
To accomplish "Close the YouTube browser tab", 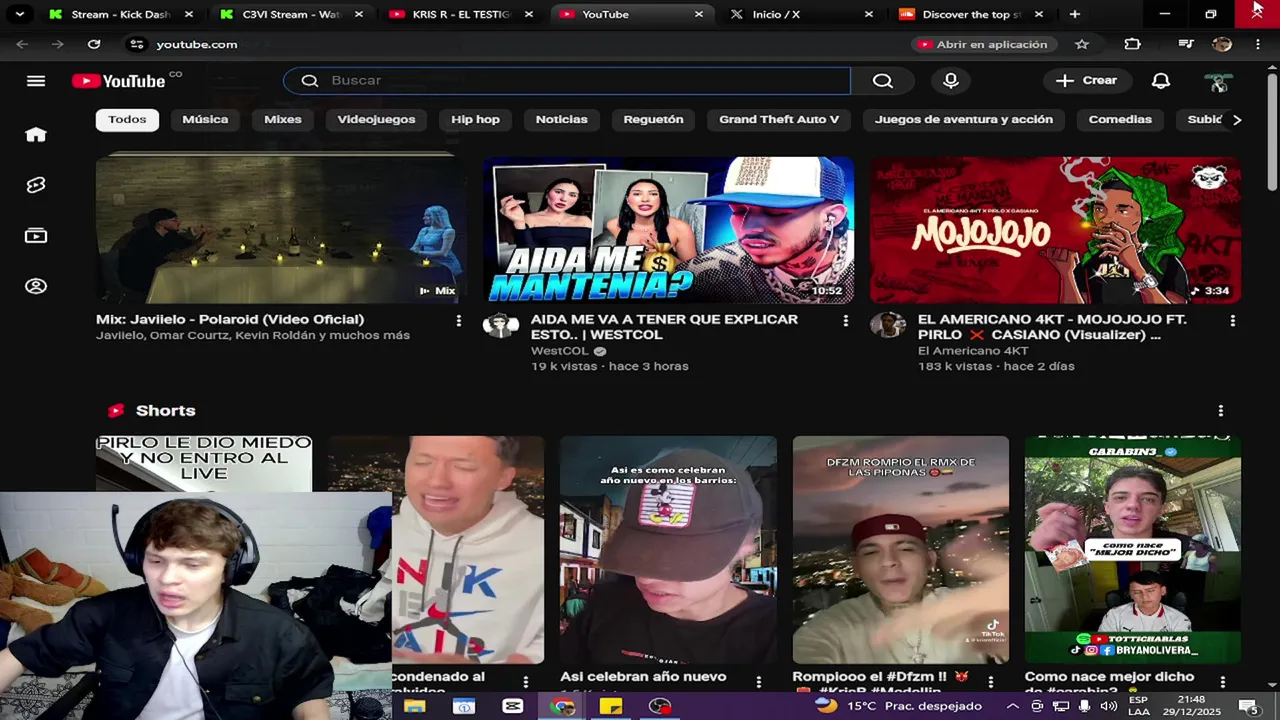I will (x=699, y=14).
